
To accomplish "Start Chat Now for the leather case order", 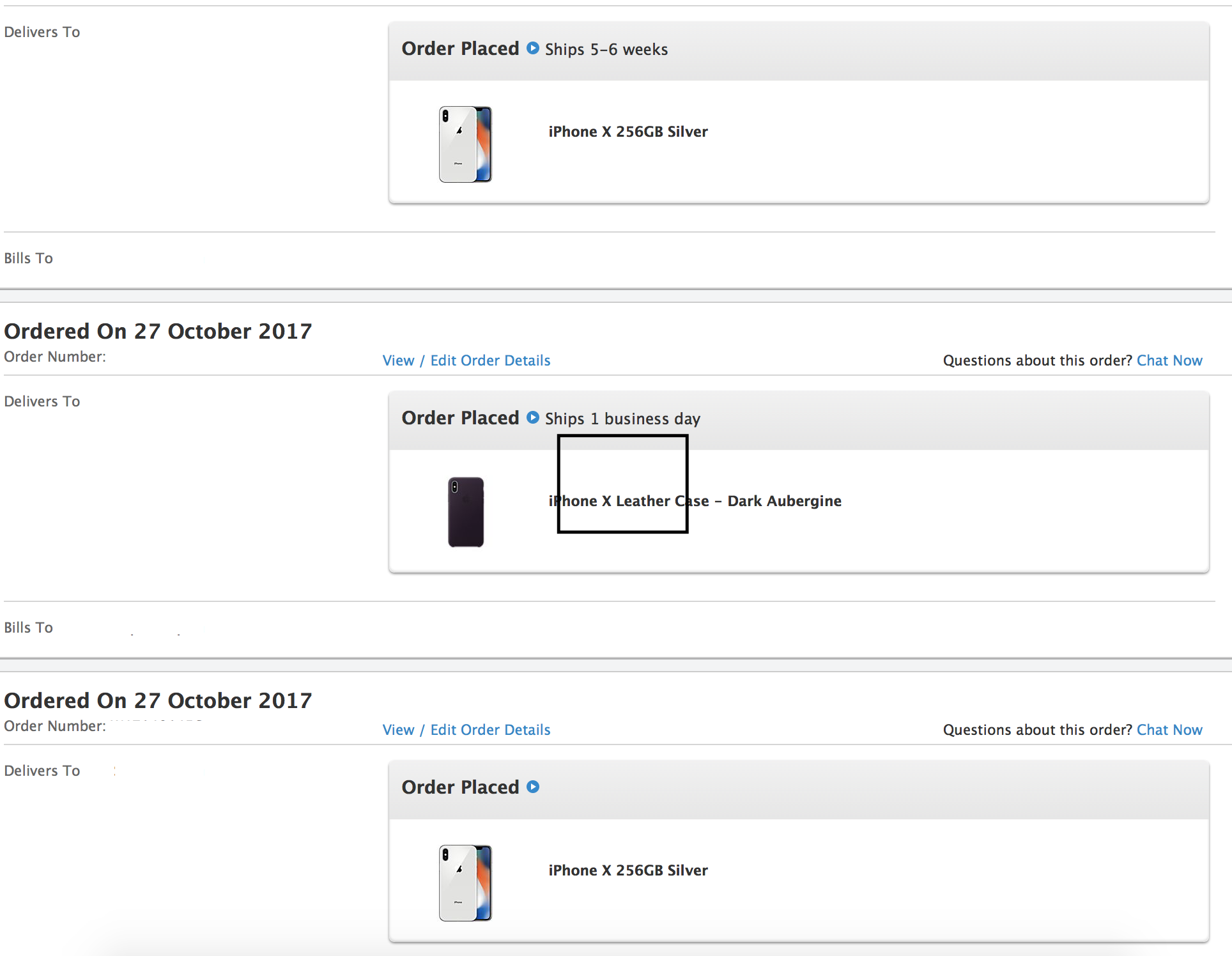I will pyautogui.click(x=1169, y=360).
